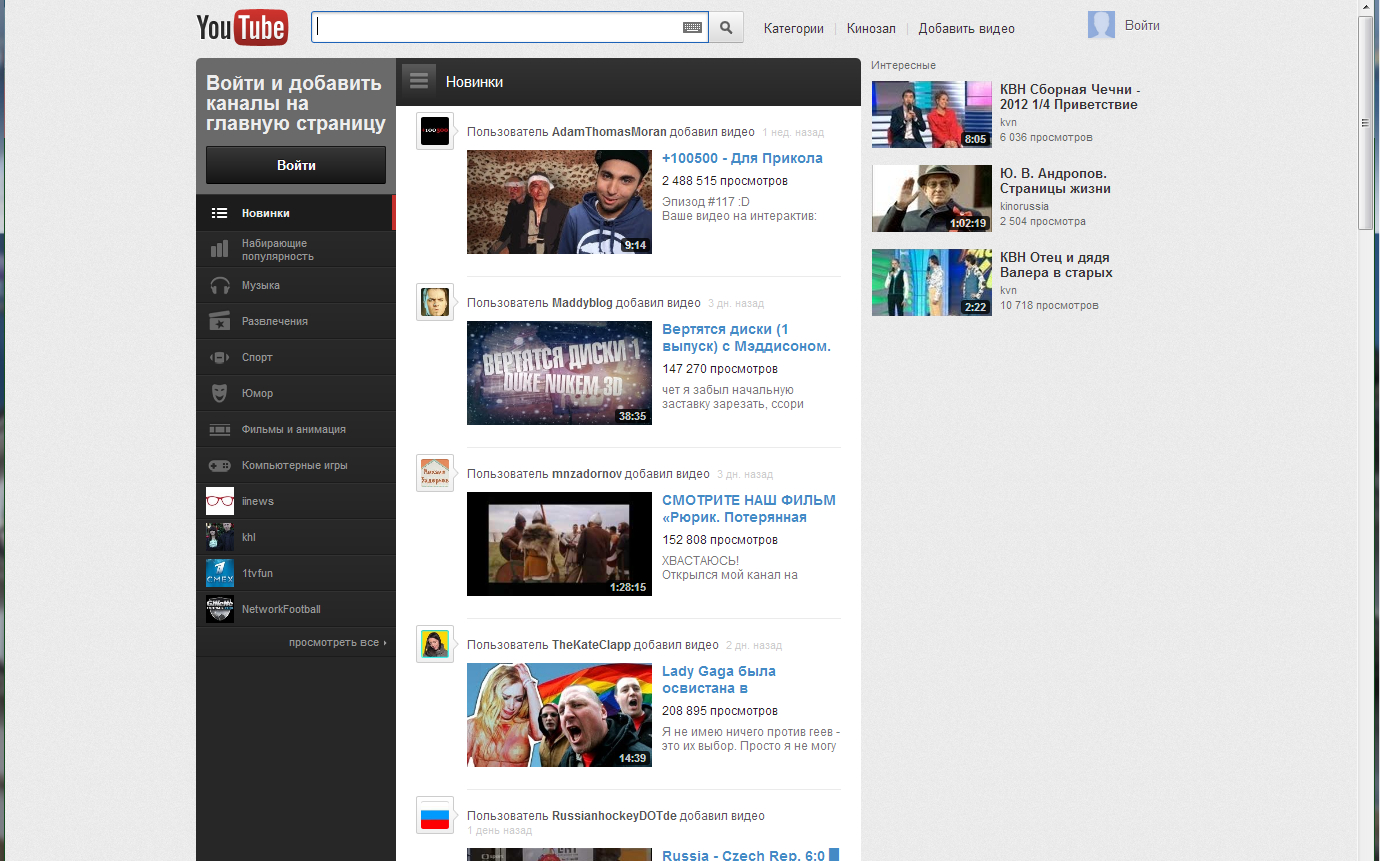
Task: Click the mask icon for Юмор
Action: point(219,393)
